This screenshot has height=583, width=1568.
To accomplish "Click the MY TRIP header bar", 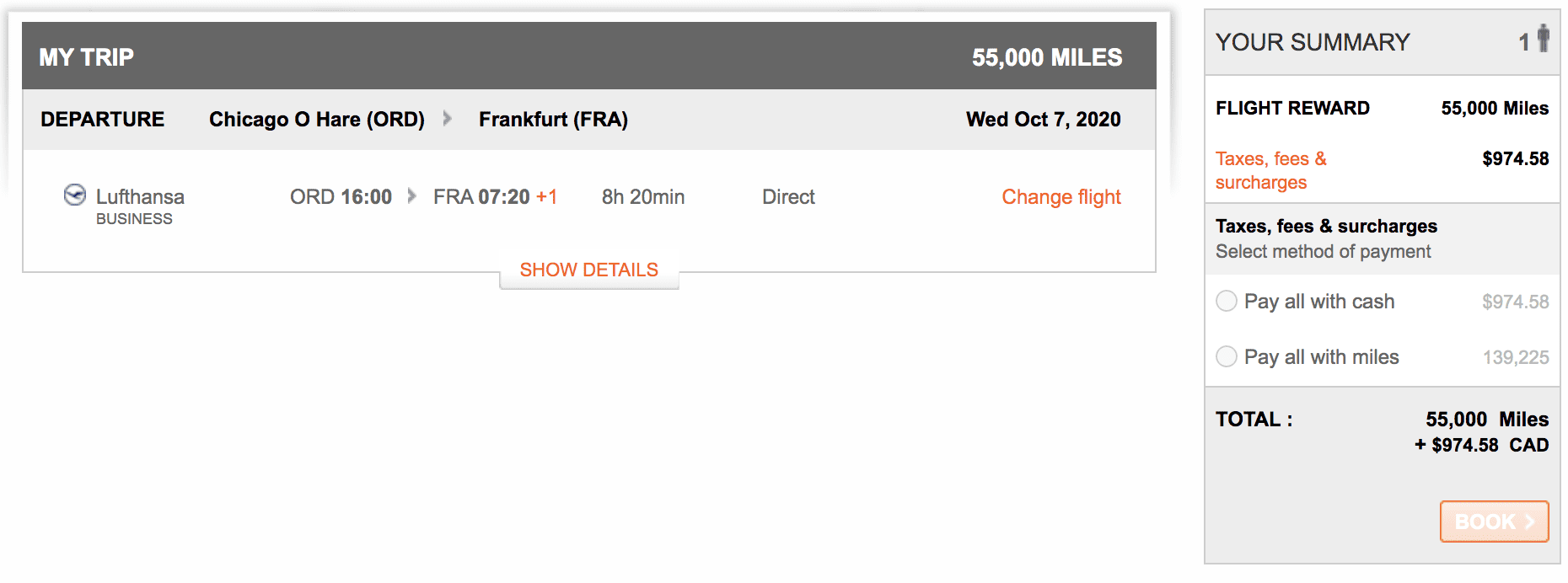I will pyautogui.click(x=87, y=56).
